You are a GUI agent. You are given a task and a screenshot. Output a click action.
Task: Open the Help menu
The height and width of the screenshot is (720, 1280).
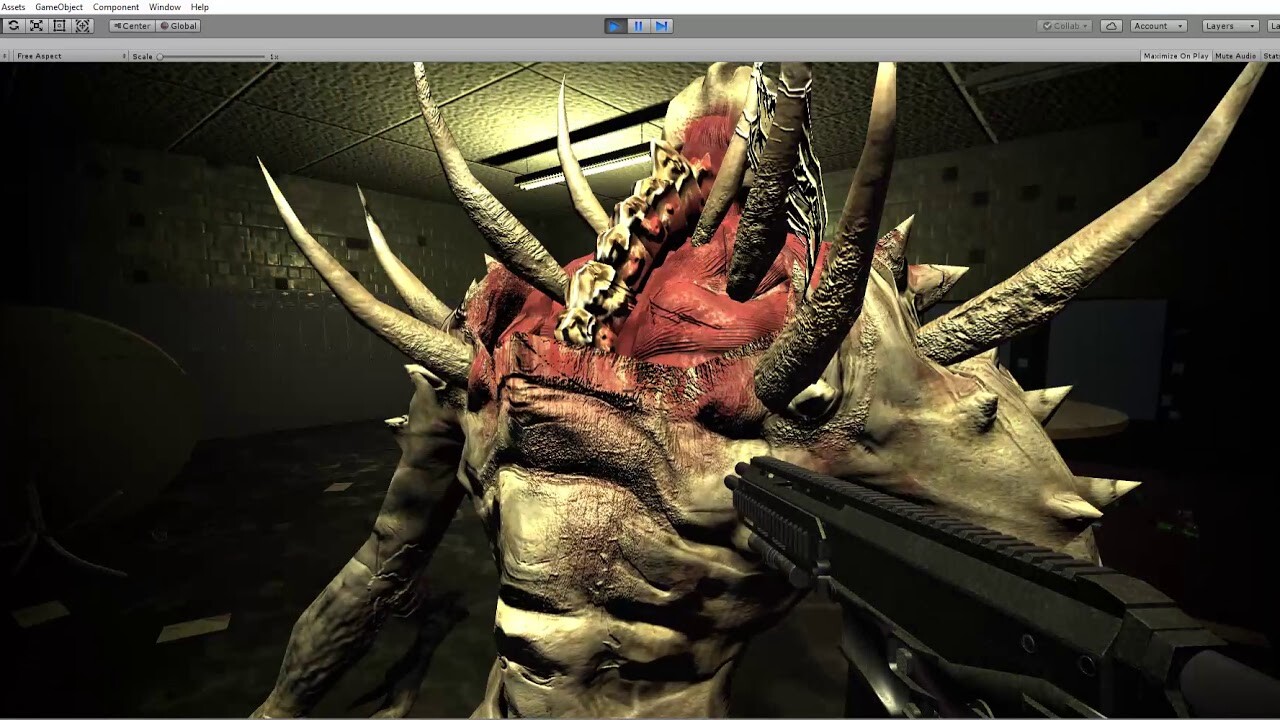click(x=200, y=7)
